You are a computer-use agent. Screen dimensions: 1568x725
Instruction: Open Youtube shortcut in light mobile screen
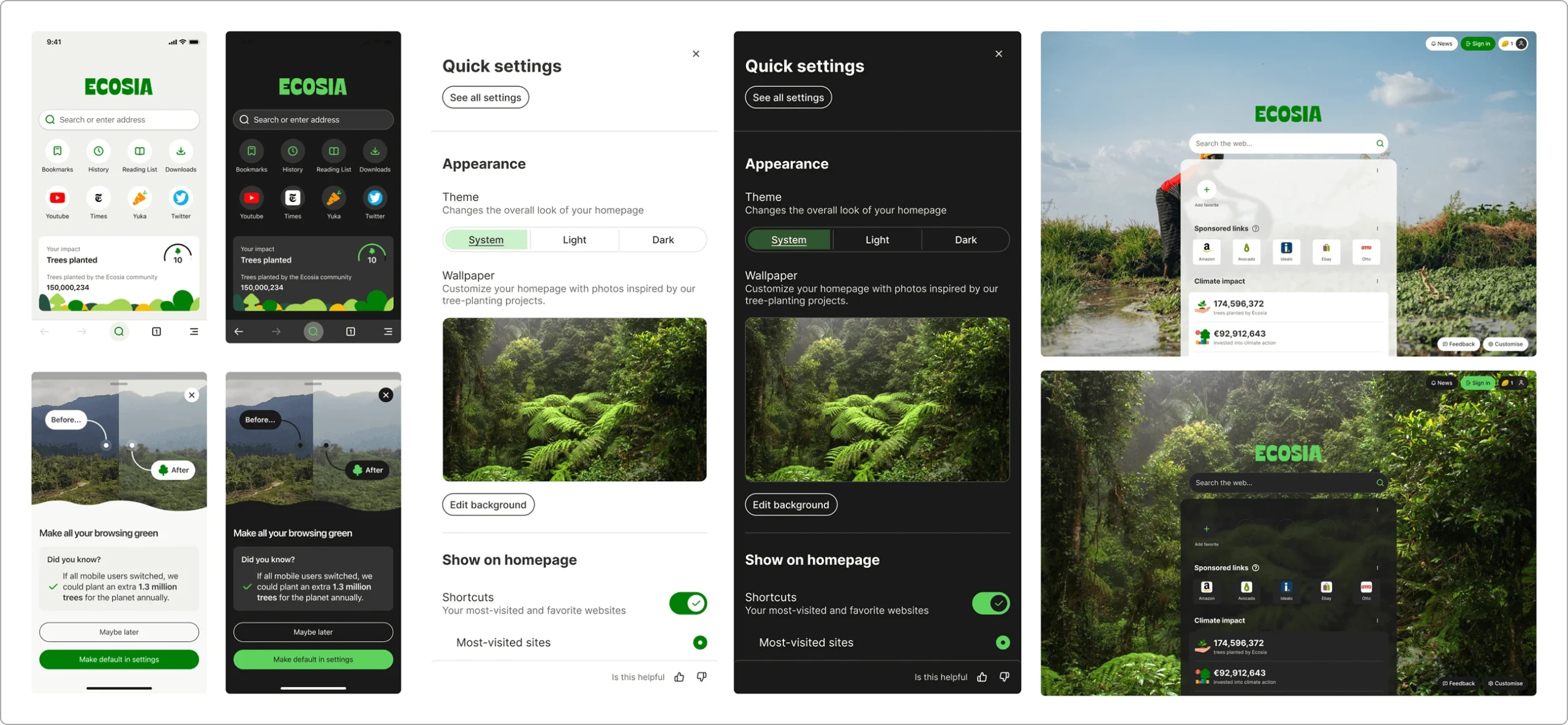tap(57, 198)
